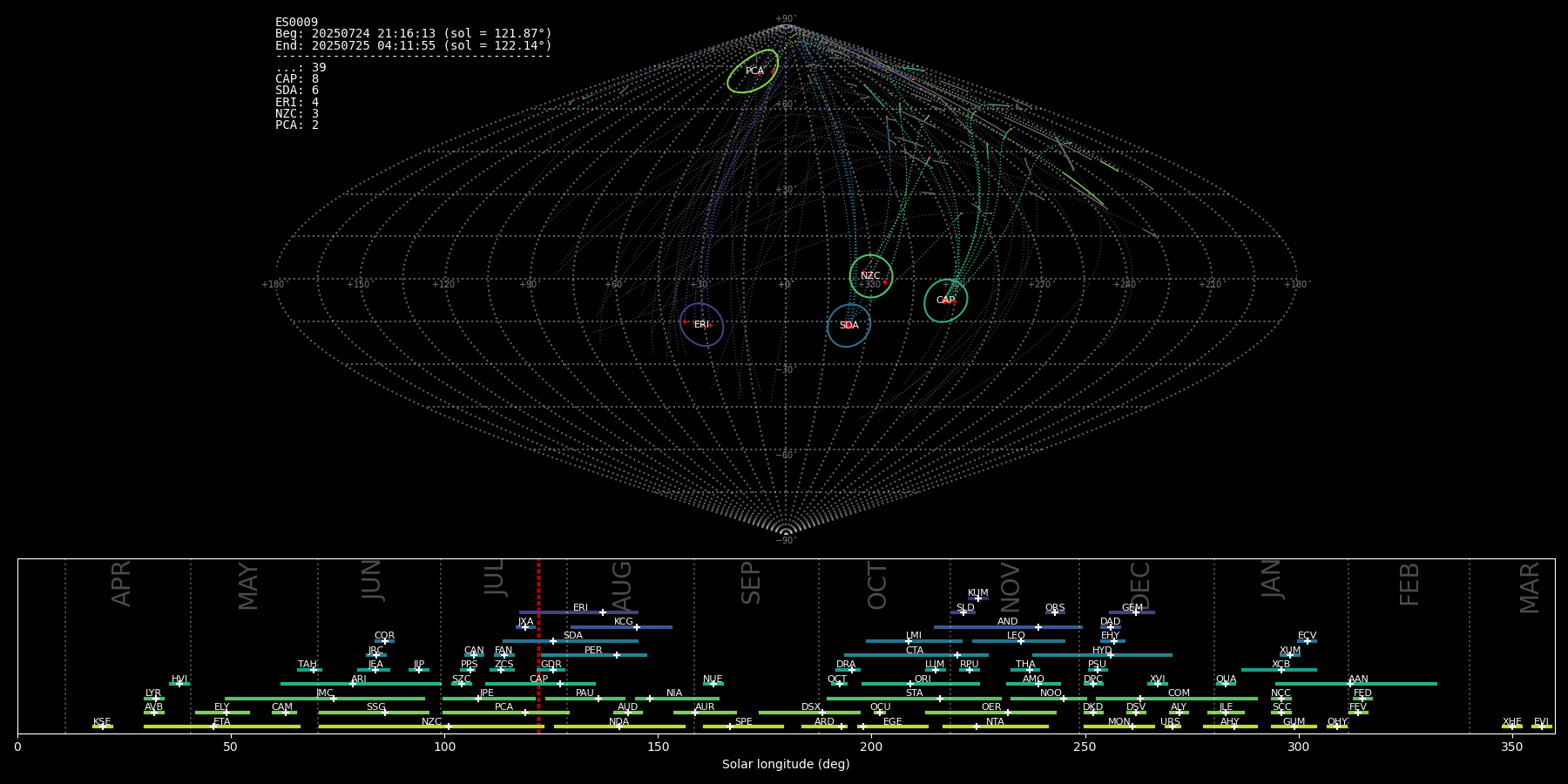Click the 'SDA: 6' count in the shower list

(297, 91)
